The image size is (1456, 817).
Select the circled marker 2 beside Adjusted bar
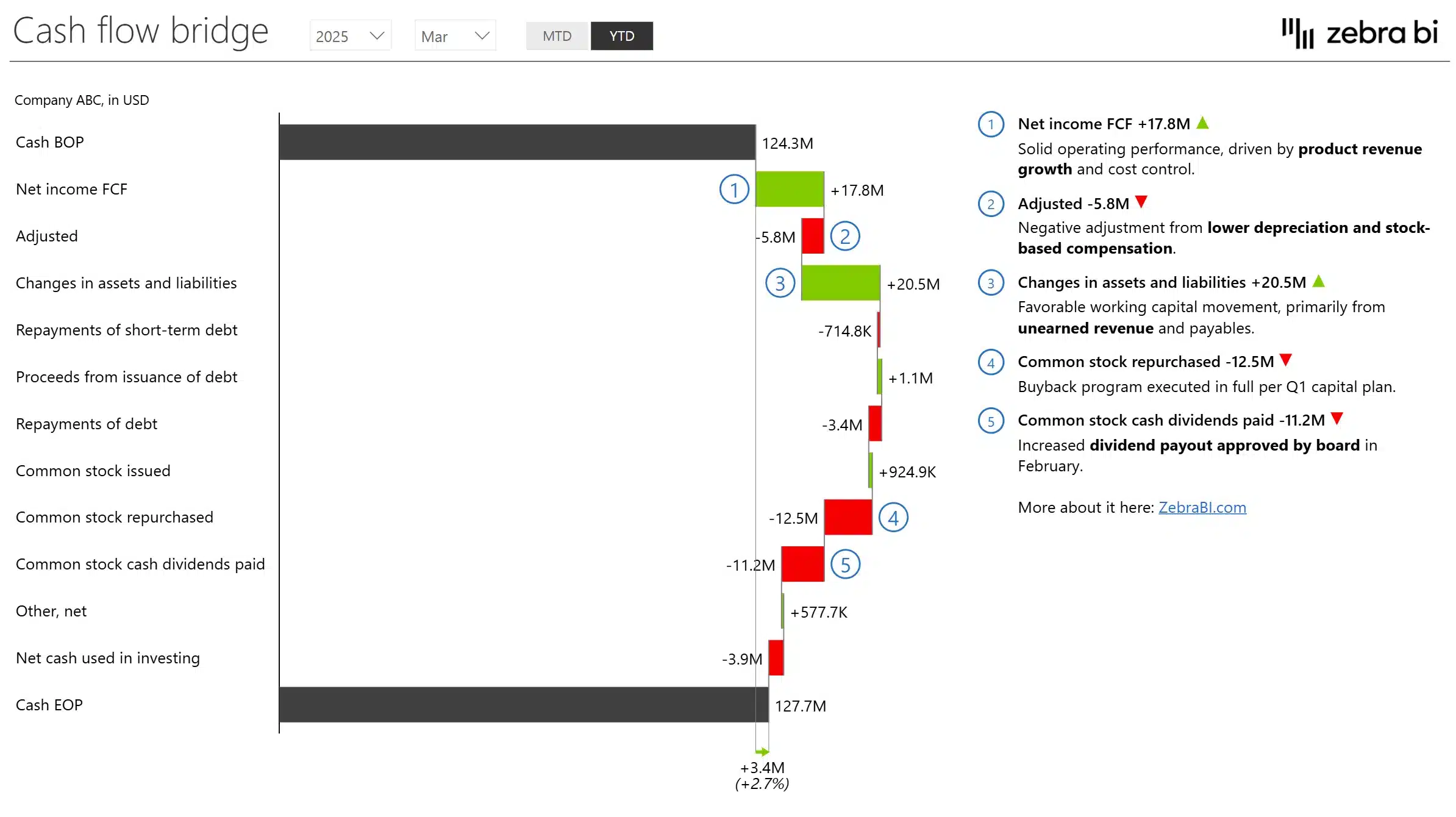[x=846, y=236]
